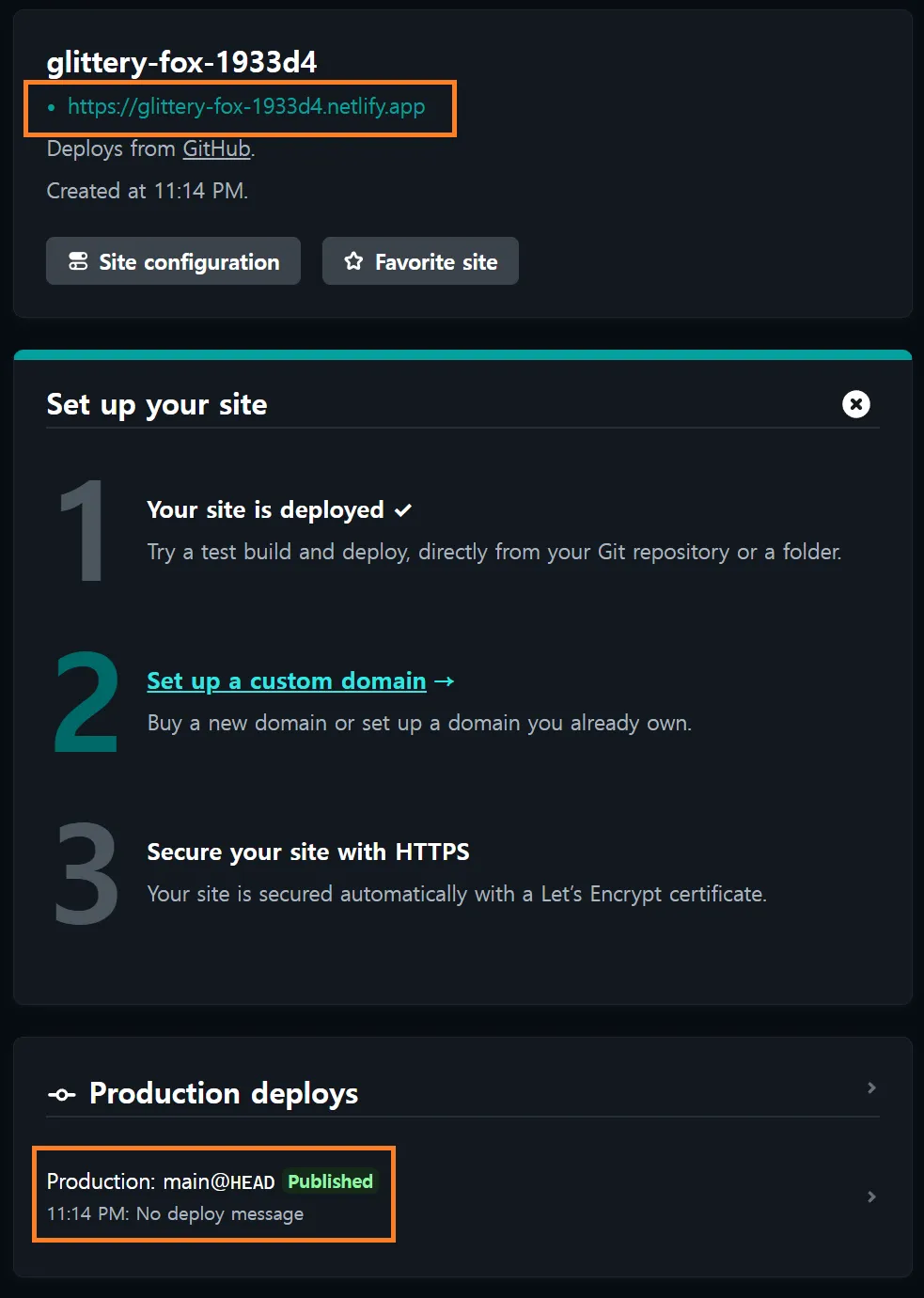Expand step 2 custom domain details

(287, 680)
